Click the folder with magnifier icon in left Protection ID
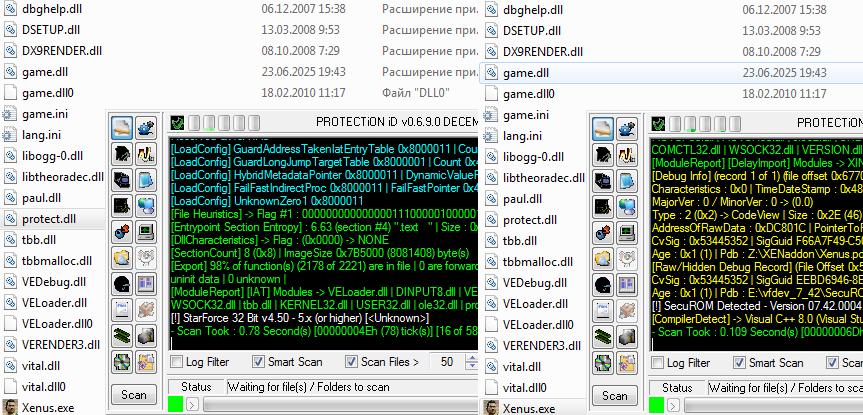The image size is (863, 415). coord(121,258)
